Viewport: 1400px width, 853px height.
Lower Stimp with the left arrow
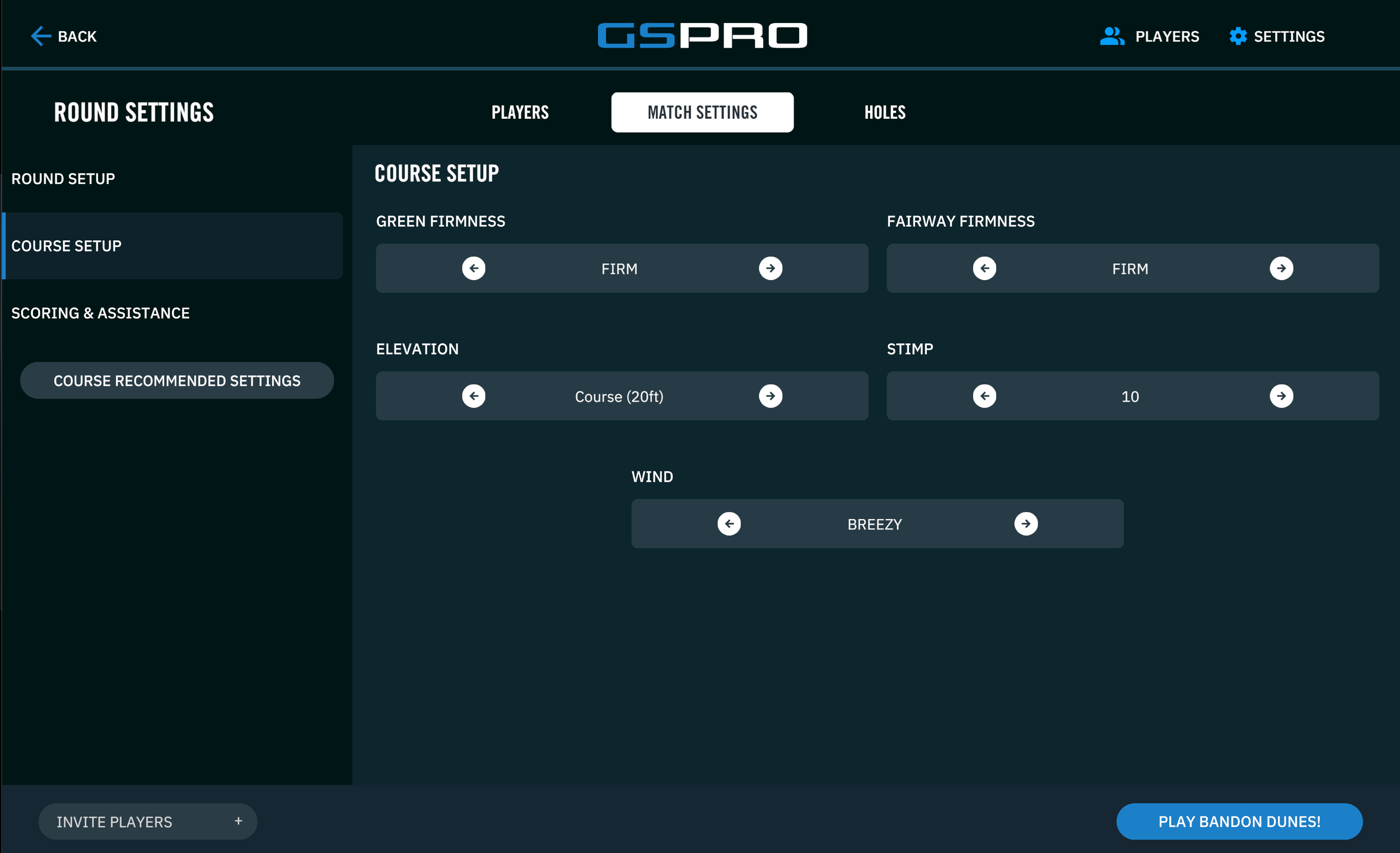(x=984, y=396)
